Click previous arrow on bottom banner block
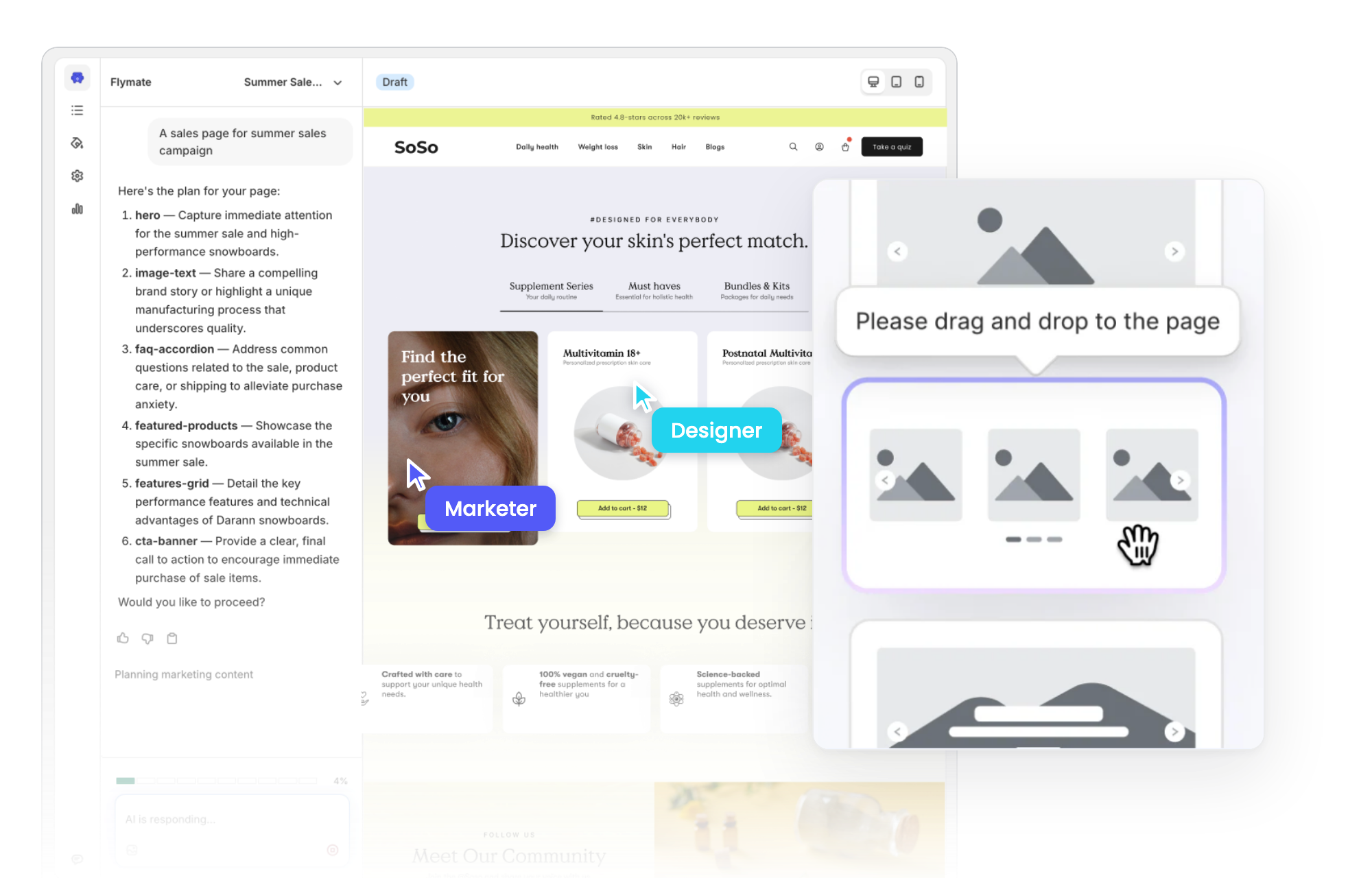The height and width of the screenshot is (878, 1372). coord(897,732)
